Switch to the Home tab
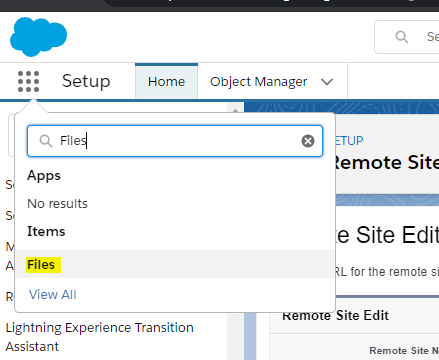The width and height of the screenshot is (439, 360). click(x=166, y=81)
